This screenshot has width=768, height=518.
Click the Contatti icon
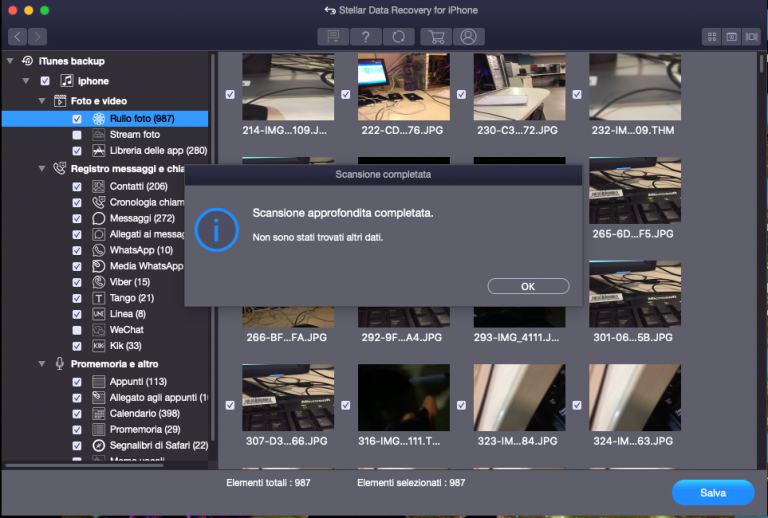pyautogui.click(x=98, y=186)
